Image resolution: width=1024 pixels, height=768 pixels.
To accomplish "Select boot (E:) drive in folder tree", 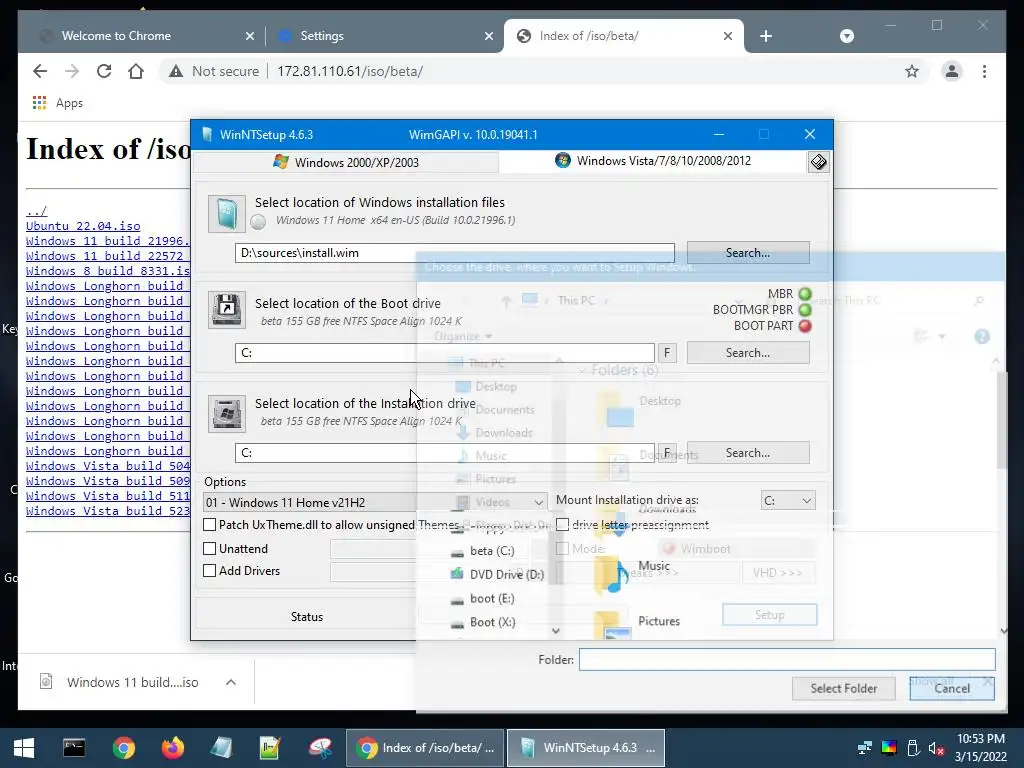I will (x=492, y=598).
